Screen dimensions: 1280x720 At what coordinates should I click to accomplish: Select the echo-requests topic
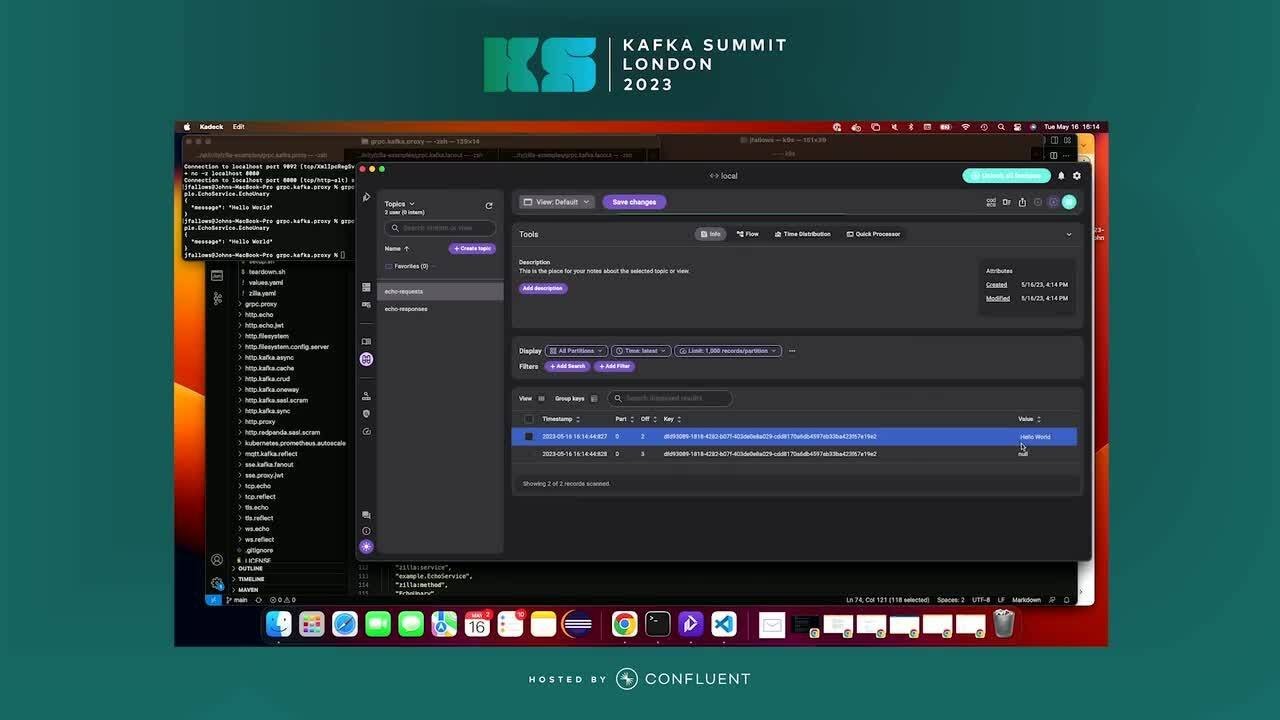(x=440, y=292)
